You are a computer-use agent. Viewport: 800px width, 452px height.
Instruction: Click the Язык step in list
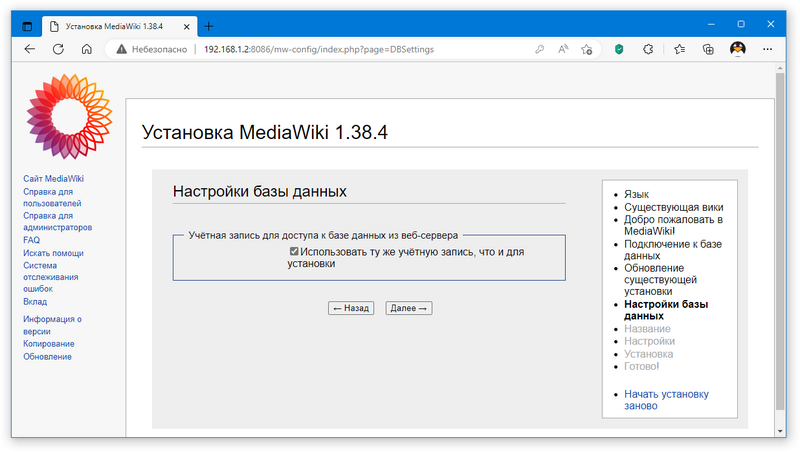[x=636, y=194]
